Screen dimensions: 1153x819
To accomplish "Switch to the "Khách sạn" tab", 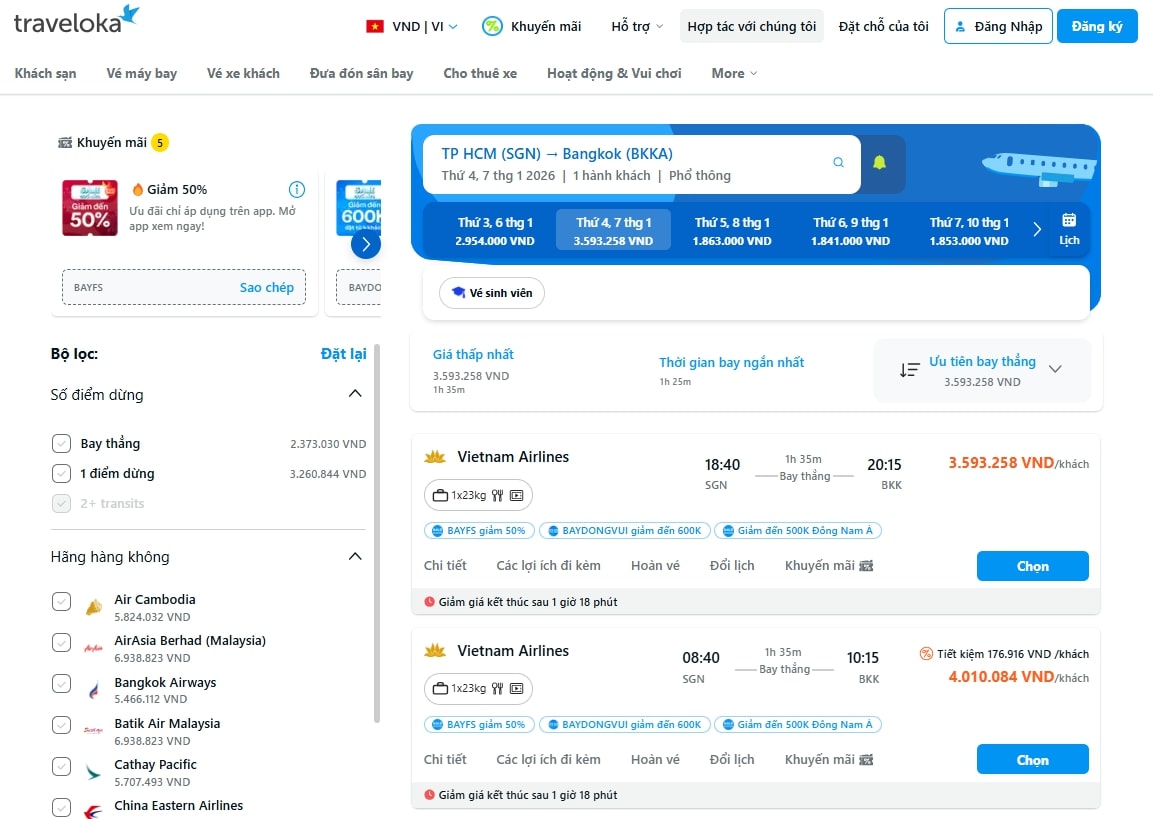I will [x=45, y=73].
